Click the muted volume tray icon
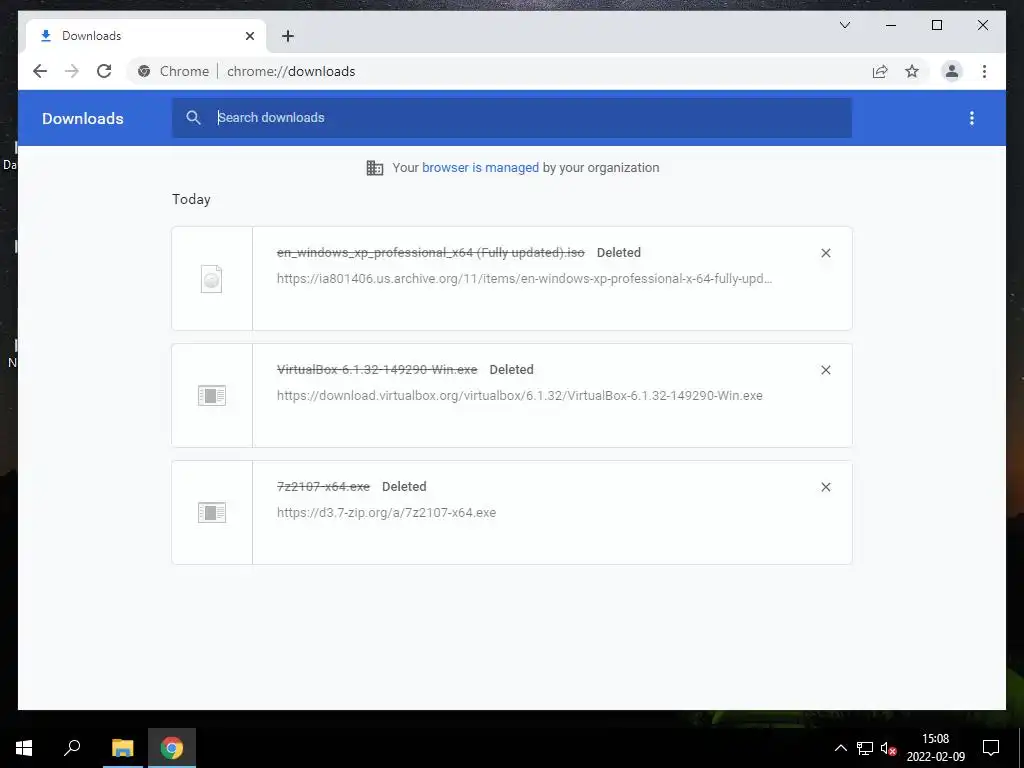Screen dimensions: 1024x768 (888, 748)
